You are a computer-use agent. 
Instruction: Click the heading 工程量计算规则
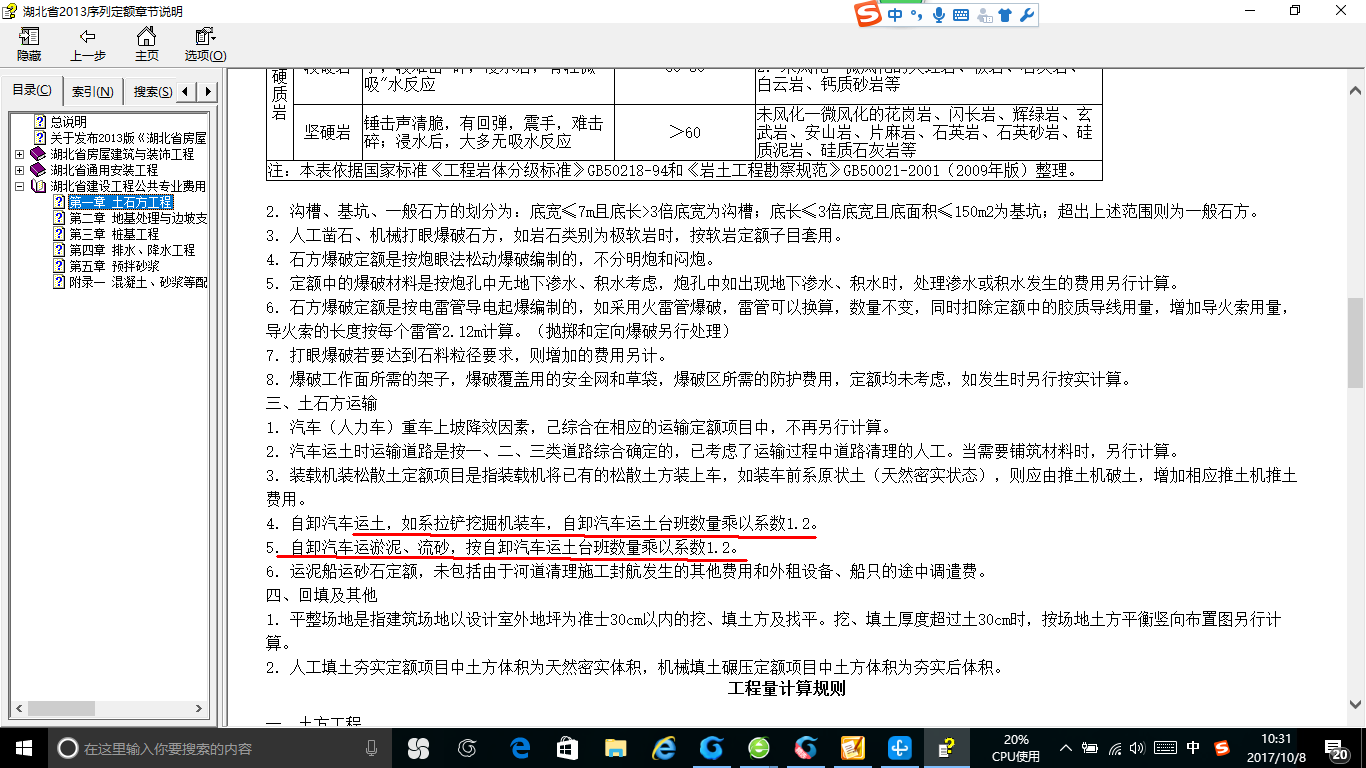click(x=787, y=689)
